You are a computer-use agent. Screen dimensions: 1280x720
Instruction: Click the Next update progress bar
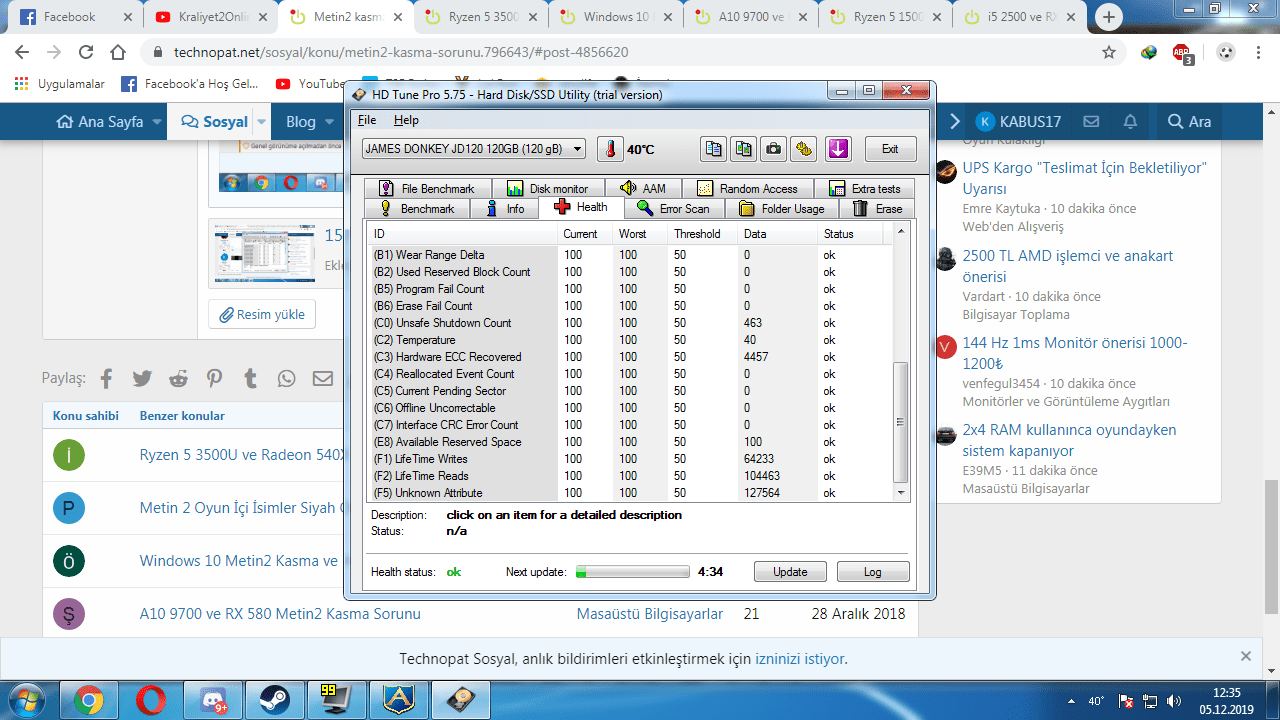click(633, 572)
